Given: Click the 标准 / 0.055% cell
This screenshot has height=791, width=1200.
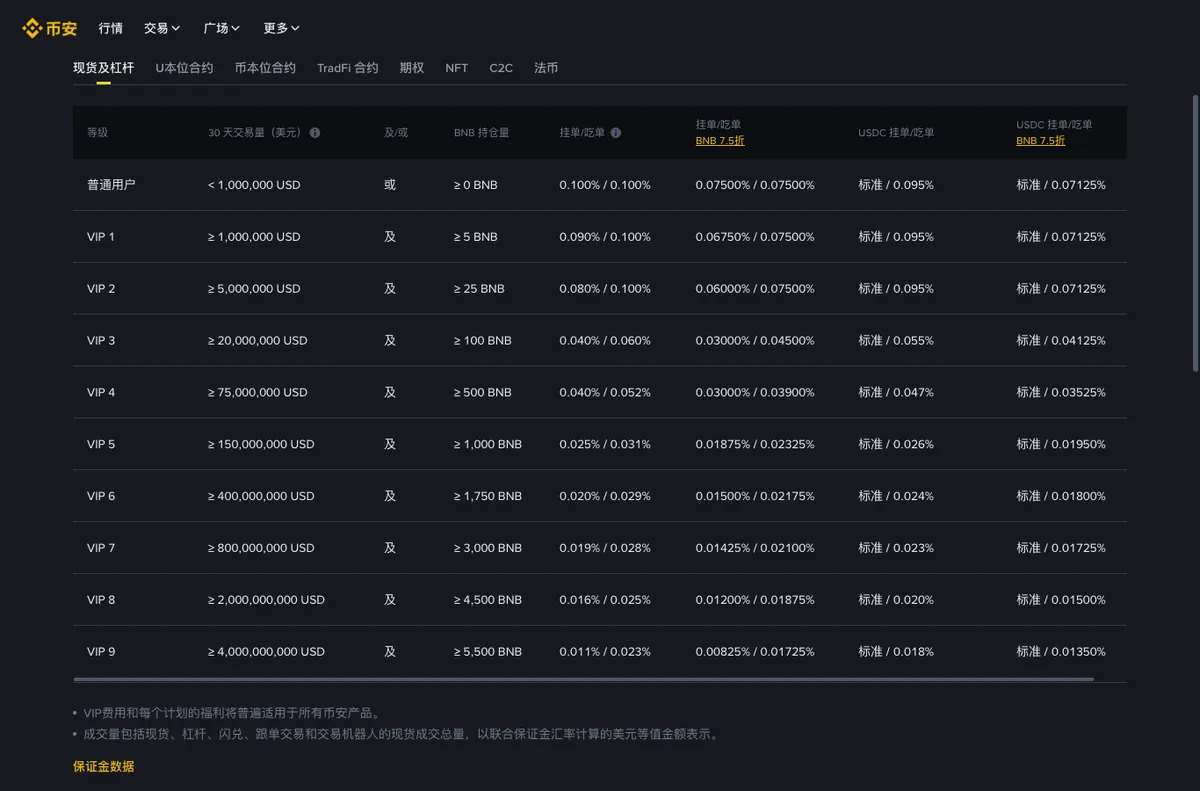Looking at the screenshot, I should pos(896,341).
